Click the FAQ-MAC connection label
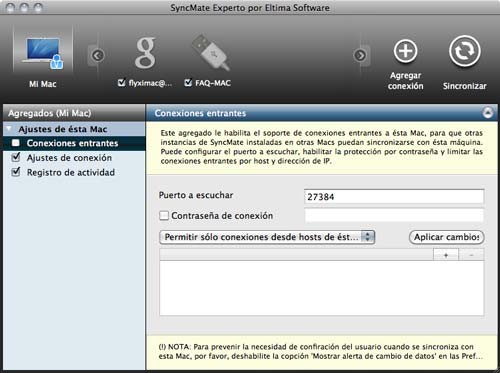Image resolution: width=500 pixels, height=373 pixels. [213, 83]
